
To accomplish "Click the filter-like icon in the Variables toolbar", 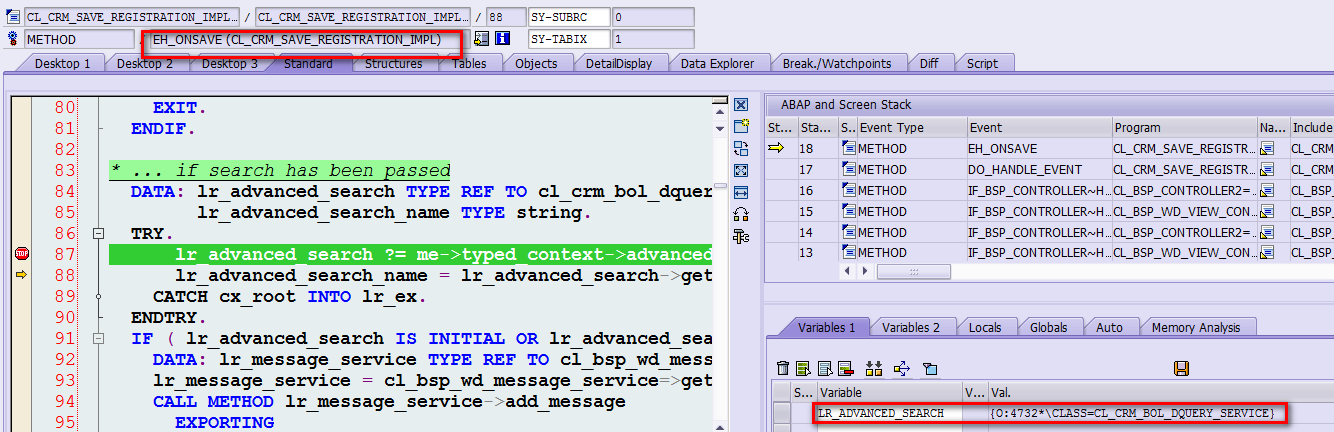I will coord(929,369).
